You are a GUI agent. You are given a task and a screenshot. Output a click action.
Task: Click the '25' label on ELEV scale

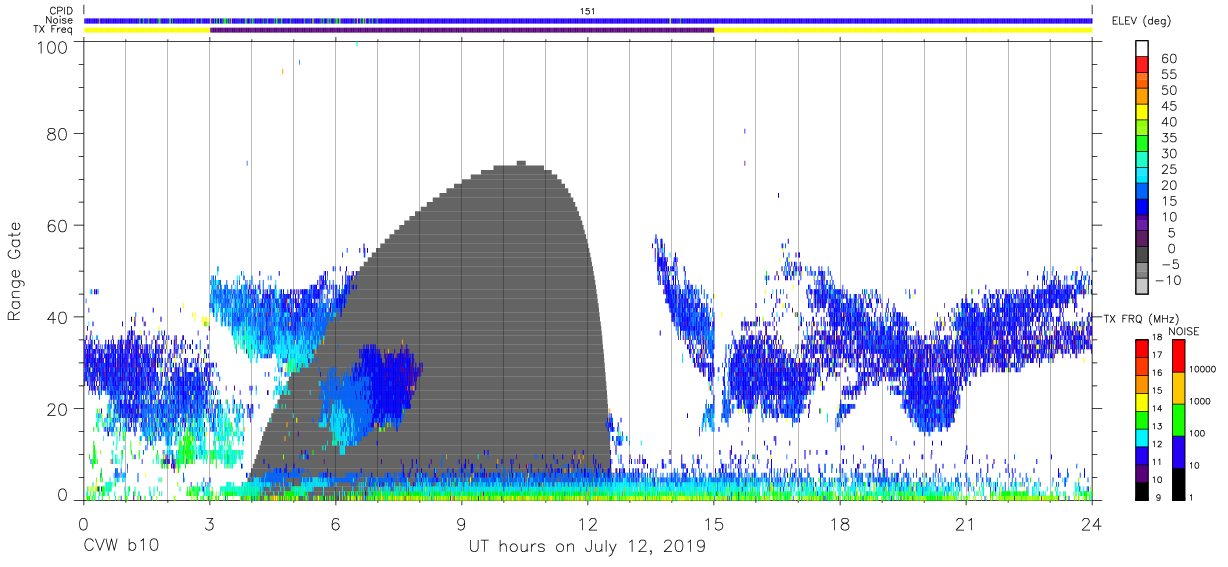tap(1168, 170)
